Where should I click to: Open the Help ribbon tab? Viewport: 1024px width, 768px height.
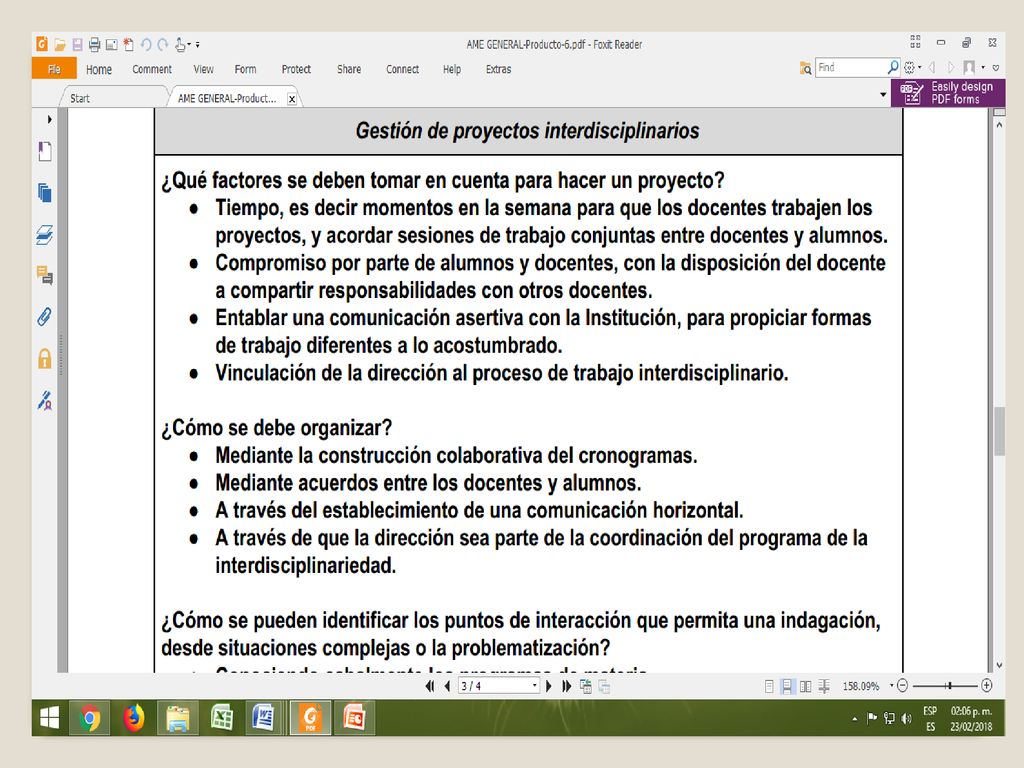click(x=451, y=69)
